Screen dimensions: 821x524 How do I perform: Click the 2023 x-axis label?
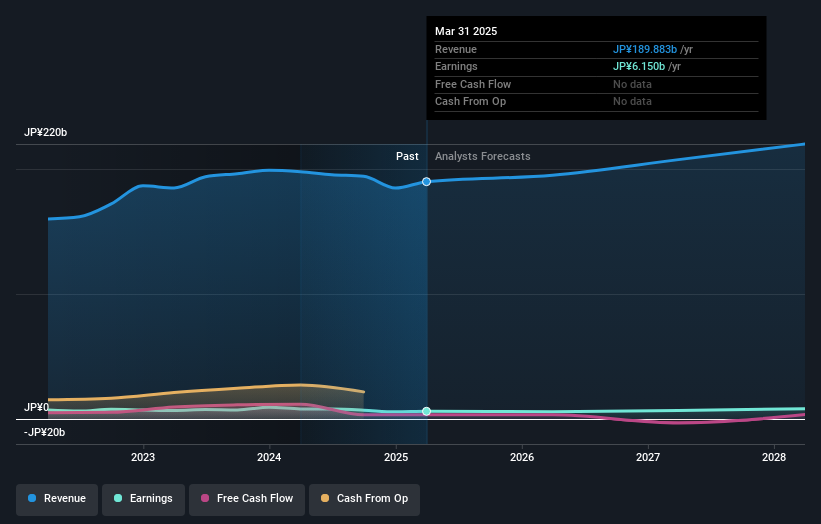[143, 458]
